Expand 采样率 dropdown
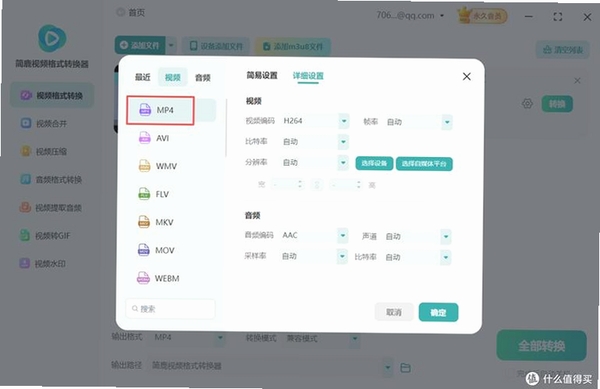The width and height of the screenshot is (600, 389). (x=342, y=256)
